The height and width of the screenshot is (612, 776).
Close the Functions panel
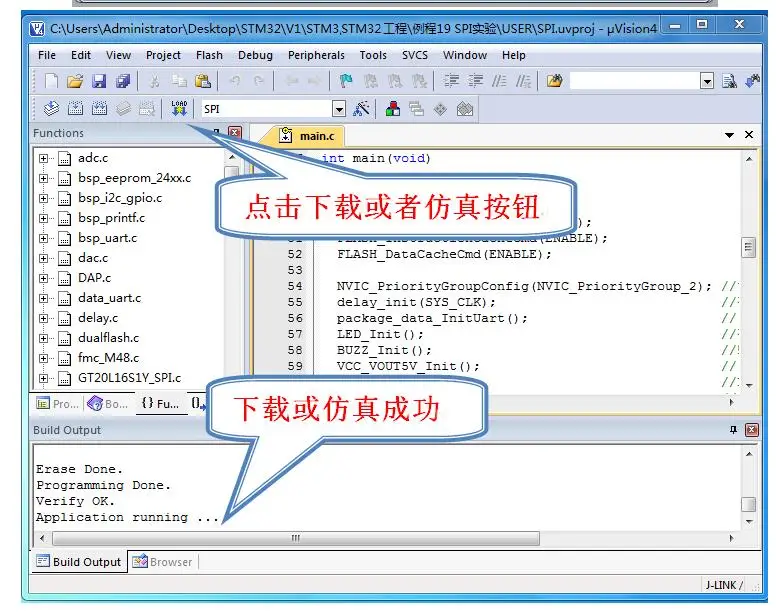[235, 133]
